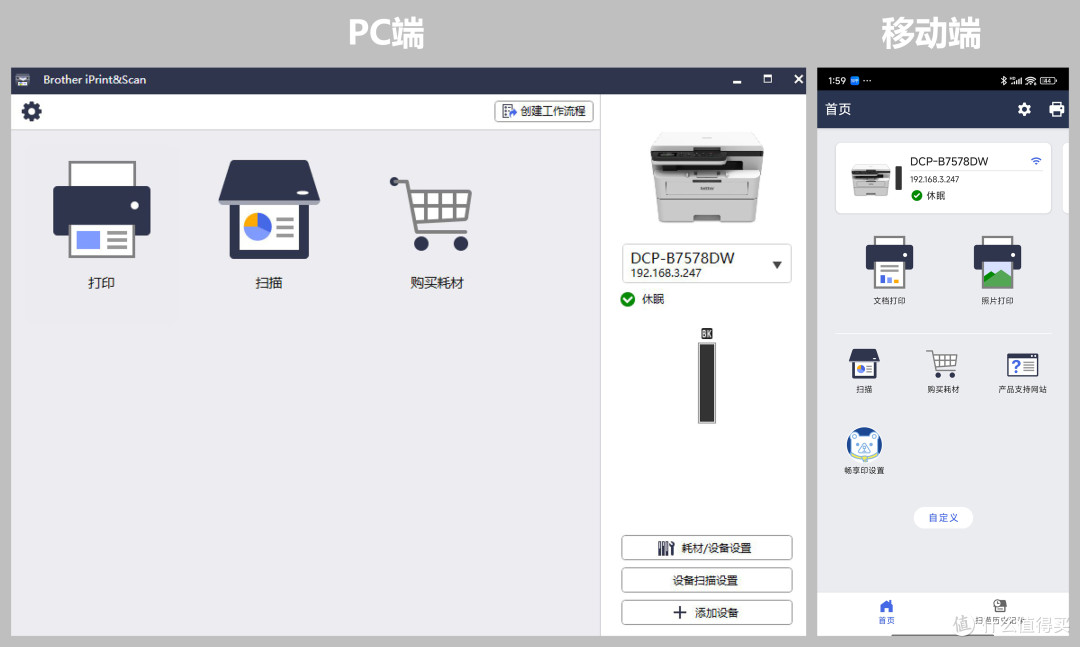Open mobile app settings gear icon
1080x647 pixels.
1024,109
